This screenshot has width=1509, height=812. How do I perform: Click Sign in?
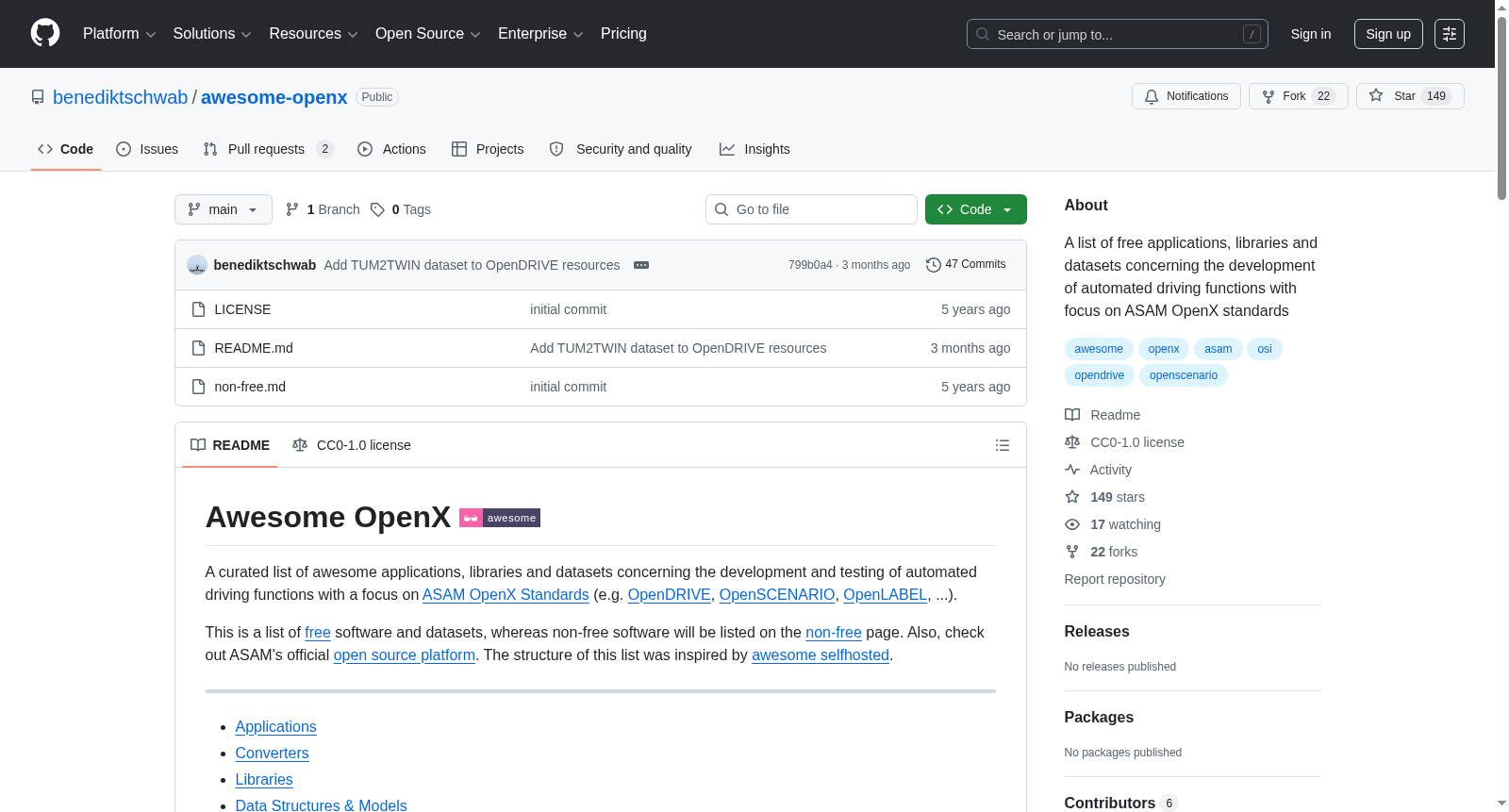coord(1311,34)
